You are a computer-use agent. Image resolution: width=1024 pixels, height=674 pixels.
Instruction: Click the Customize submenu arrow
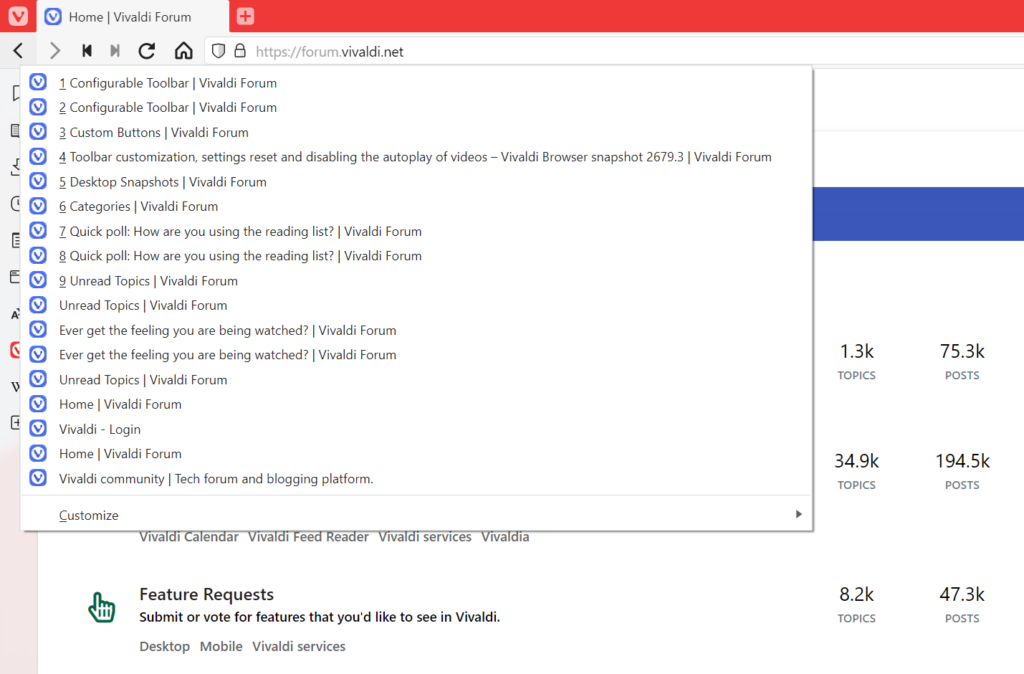point(798,515)
